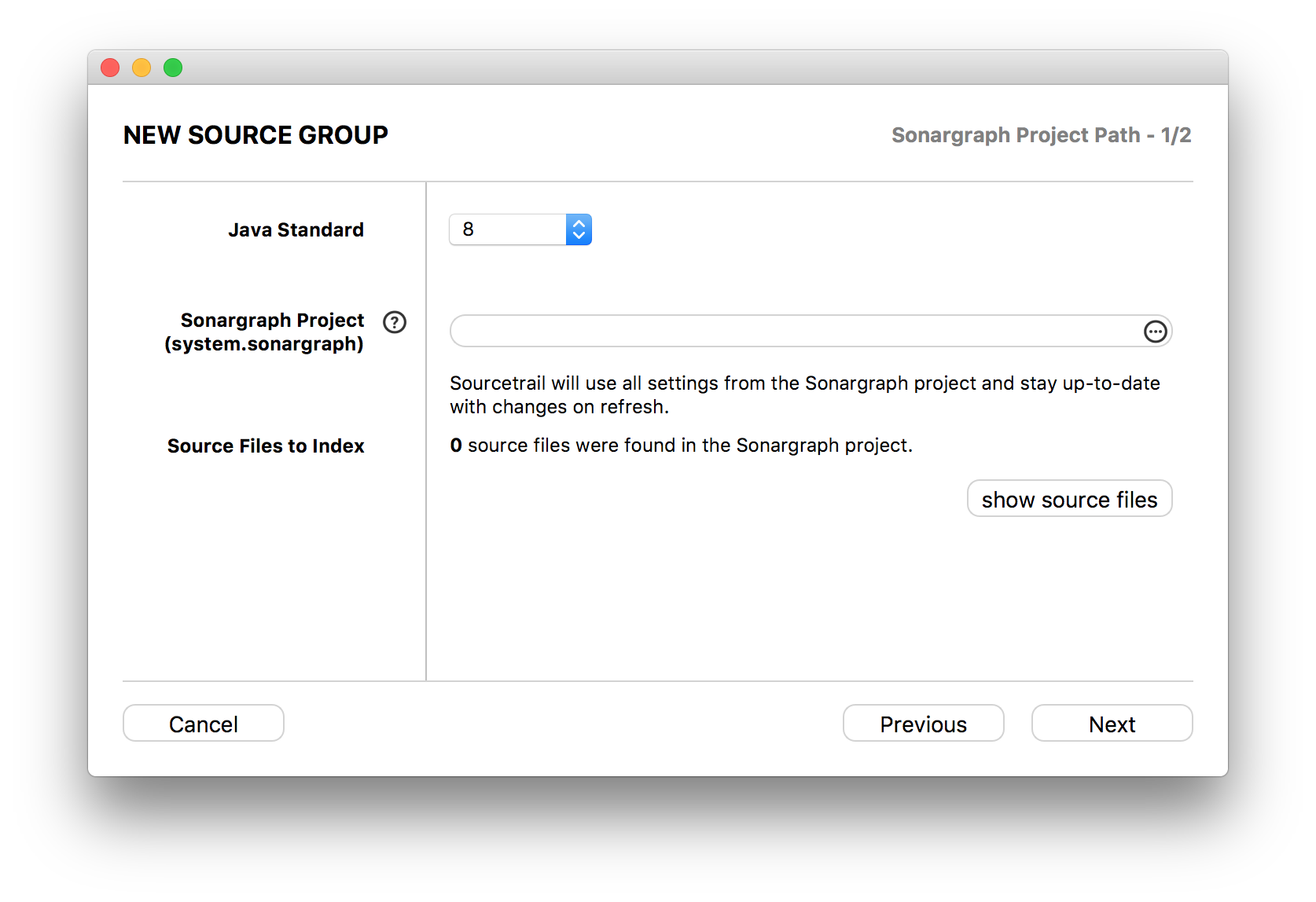The image size is (1316, 902).
Task: Click the show source files button
Action: 1069,499
